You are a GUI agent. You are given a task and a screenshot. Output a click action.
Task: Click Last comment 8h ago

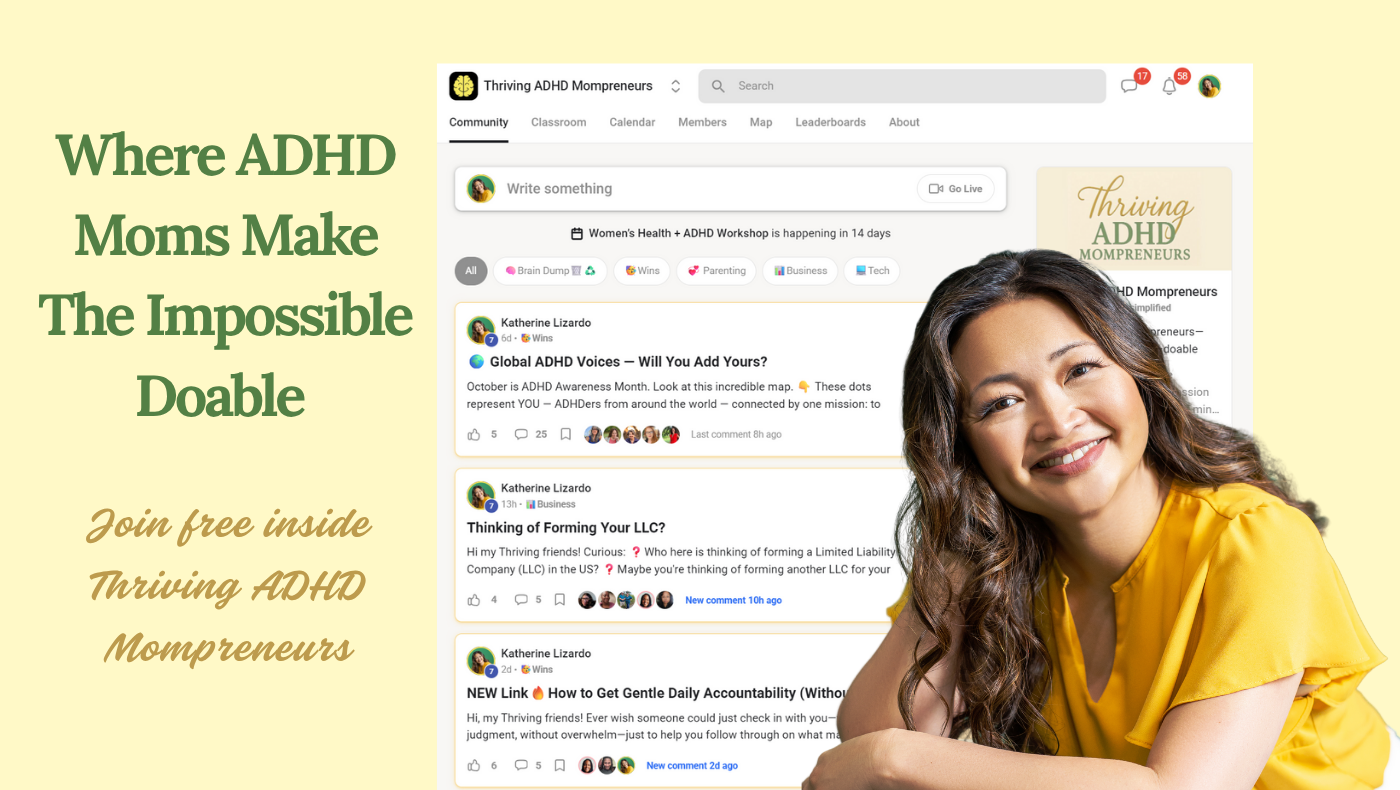pyautogui.click(x=736, y=435)
